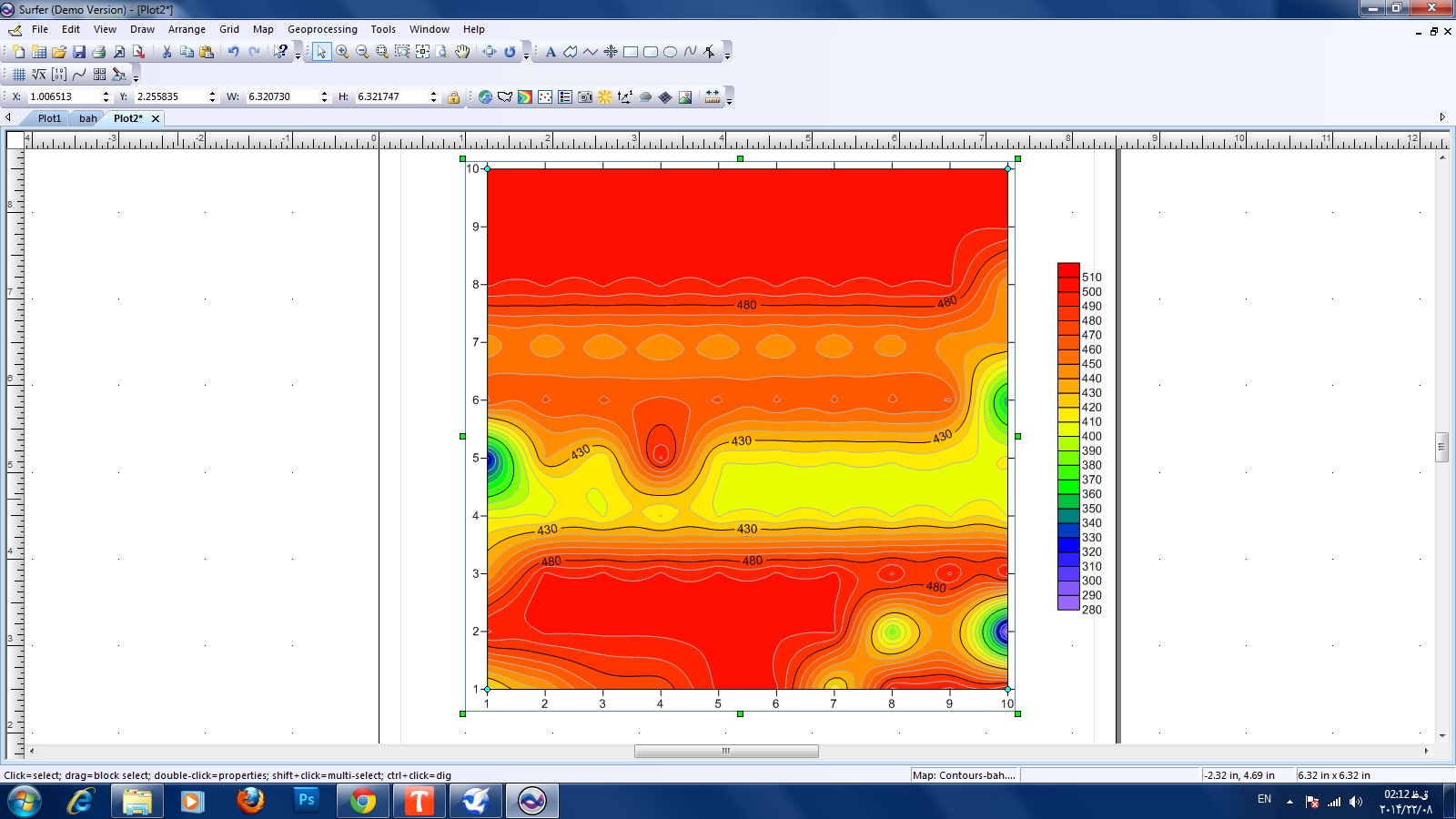Activate the Select arrow pointer tool
The image size is (1456, 819).
321,52
